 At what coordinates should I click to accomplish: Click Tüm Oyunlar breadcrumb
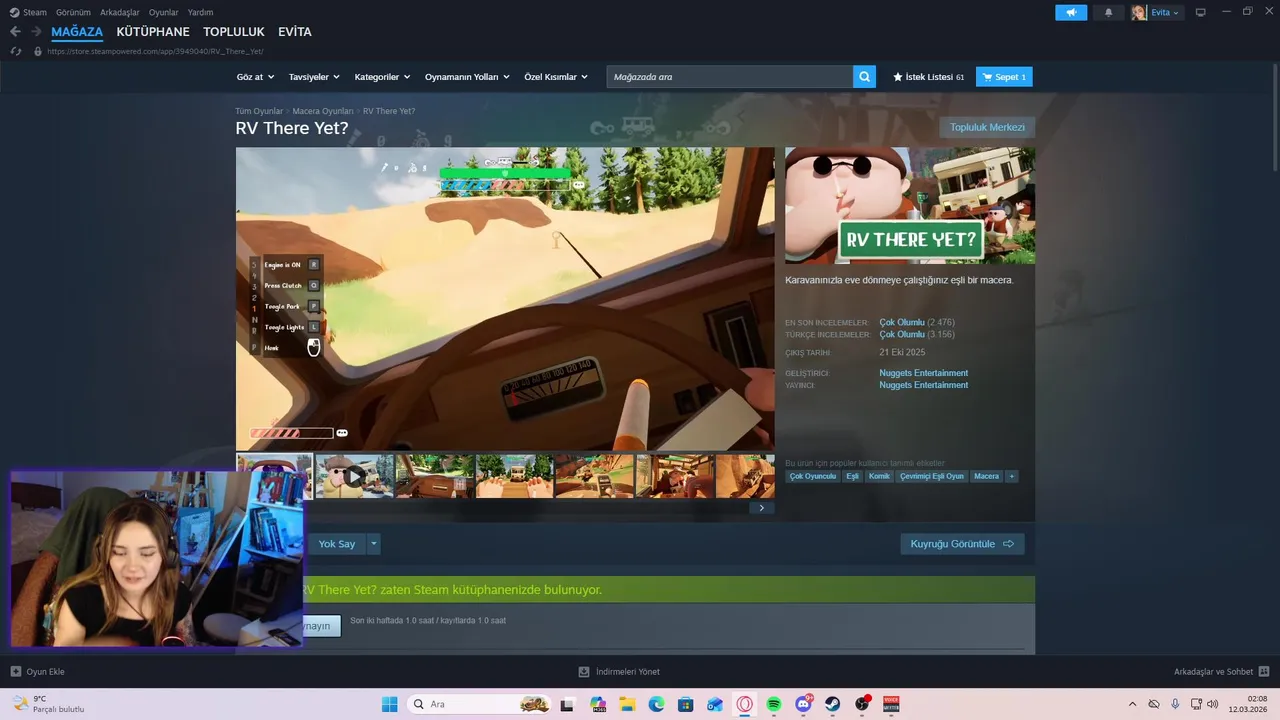(259, 111)
